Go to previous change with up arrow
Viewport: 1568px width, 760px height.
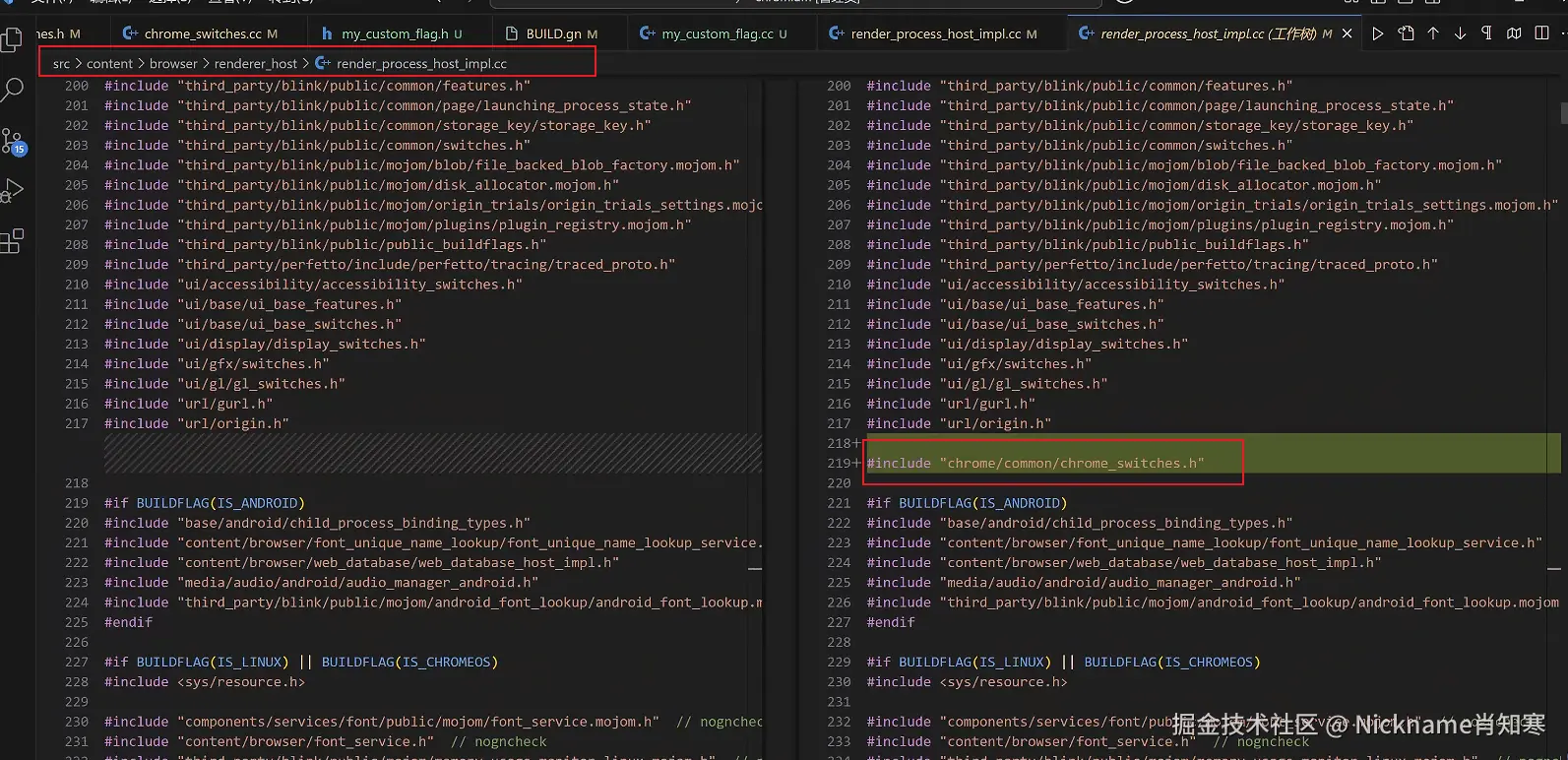[1433, 33]
